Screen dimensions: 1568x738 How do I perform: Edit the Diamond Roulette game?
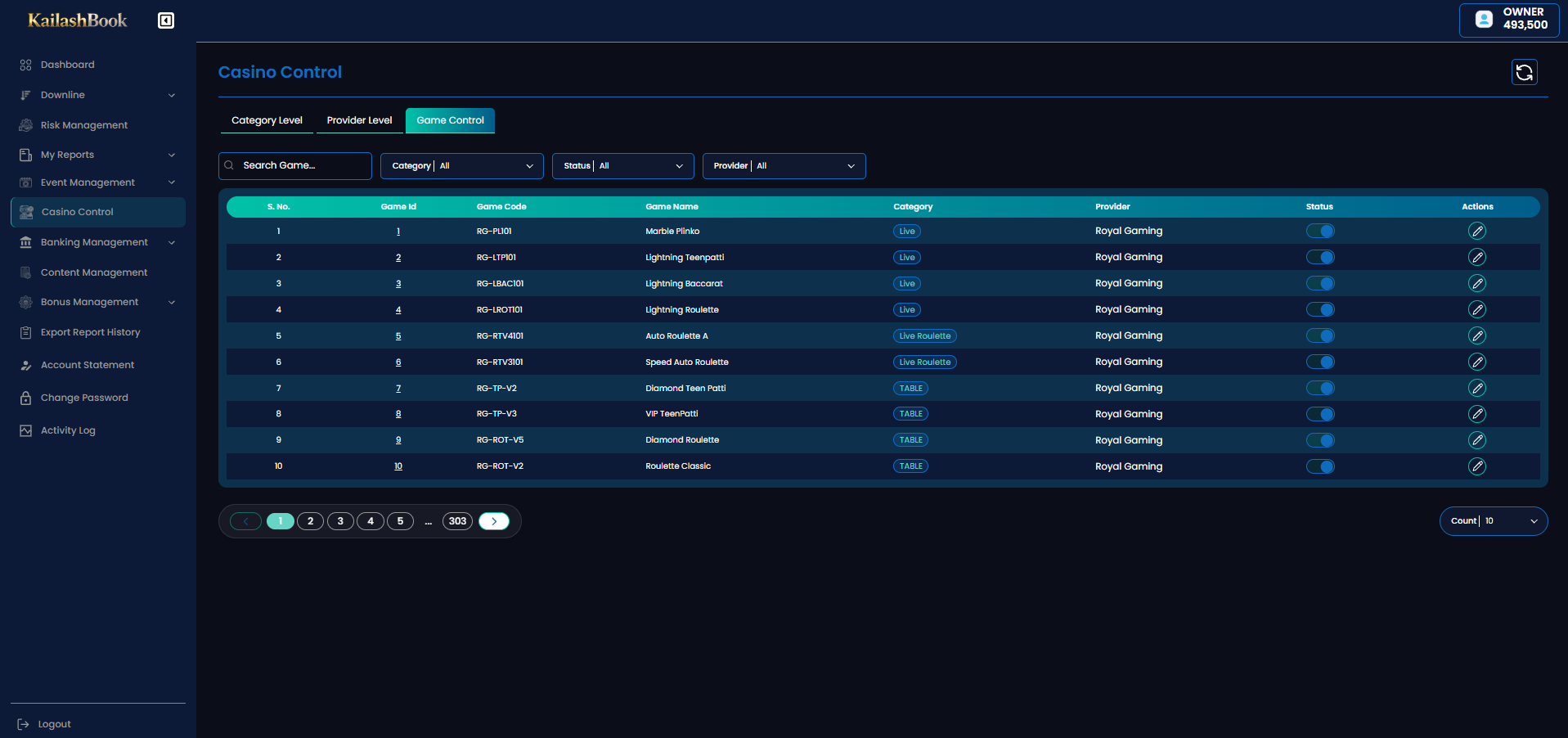pyautogui.click(x=1477, y=440)
